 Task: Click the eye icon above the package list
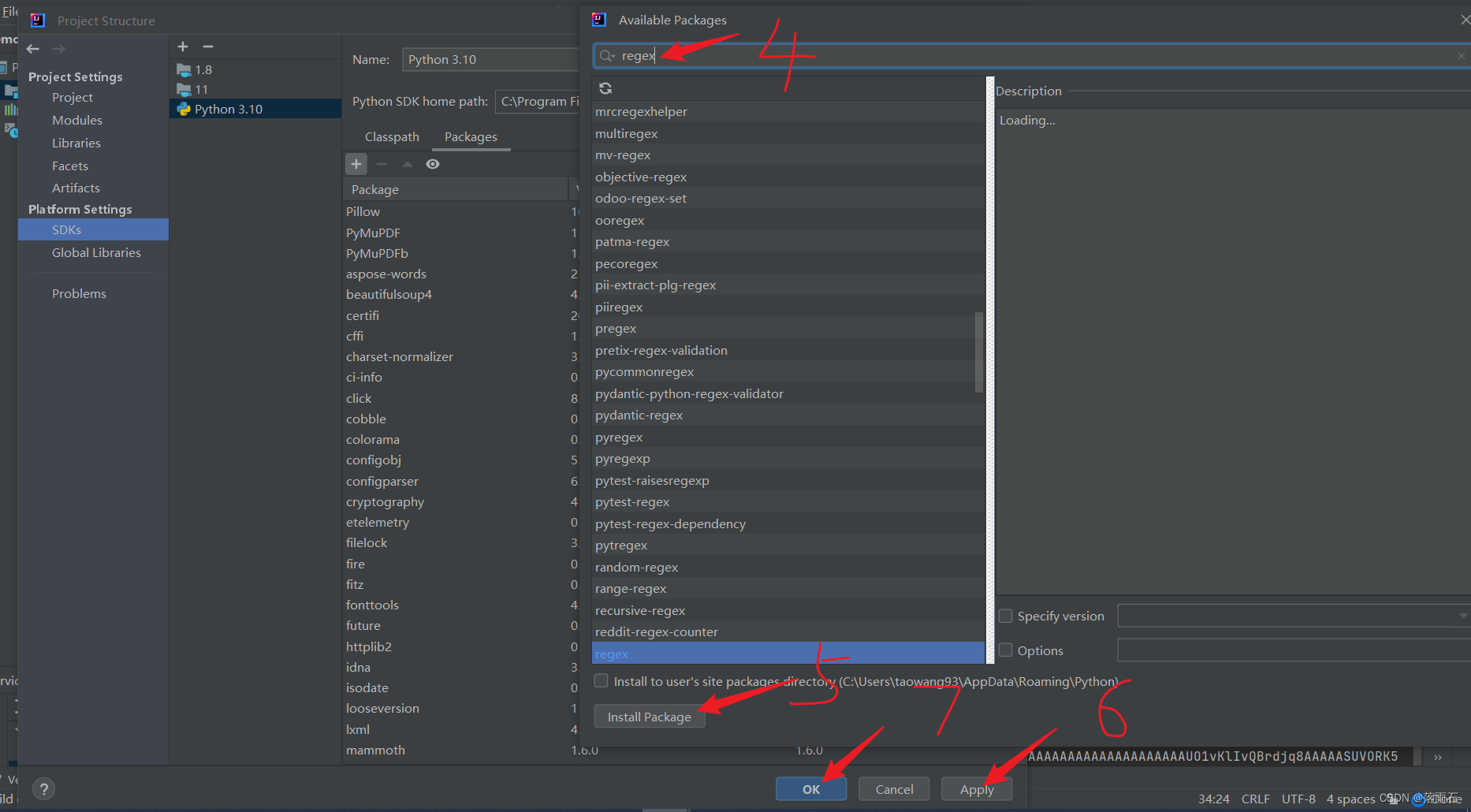pyautogui.click(x=433, y=164)
